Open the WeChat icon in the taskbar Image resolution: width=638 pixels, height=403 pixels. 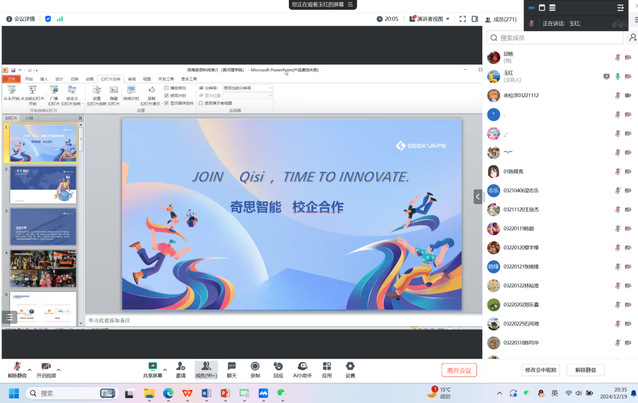tap(281, 393)
